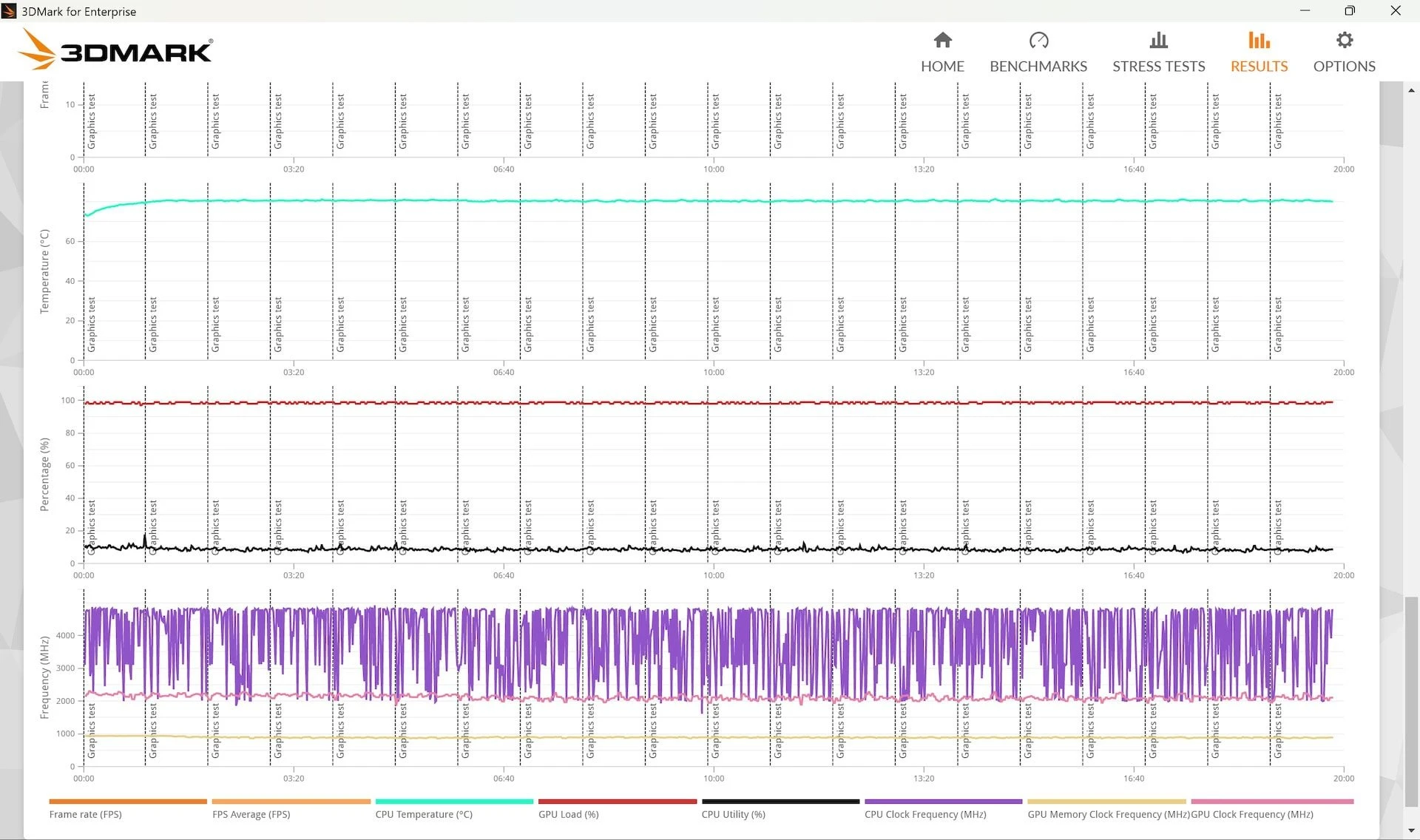Toggle the CPU Utility legend swatch
The height and width of the screenshot is (840, 1420).
pyautogui.click(x=780, y=801)
